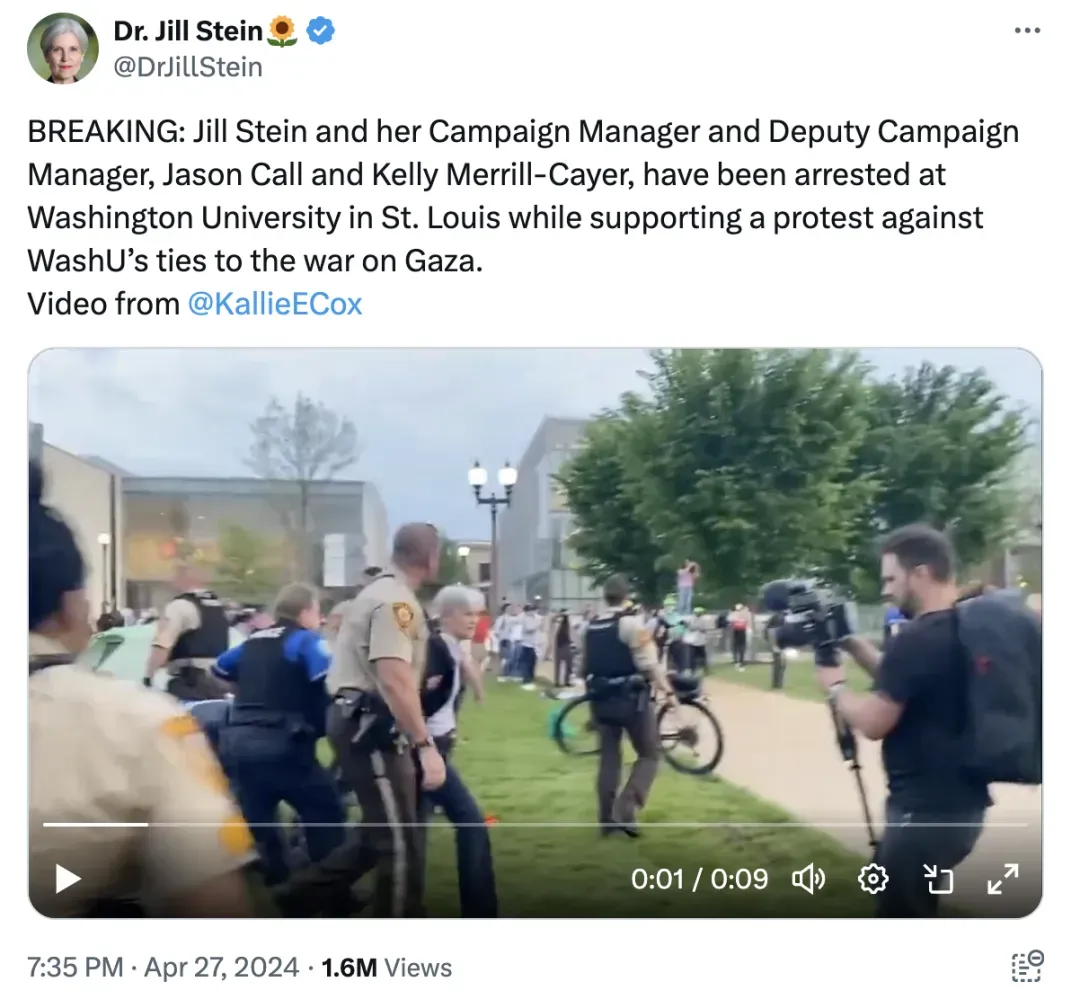Click the sunflower emoji beside the name
Viewport: 1068px width, 999px height.
[283, 32]
